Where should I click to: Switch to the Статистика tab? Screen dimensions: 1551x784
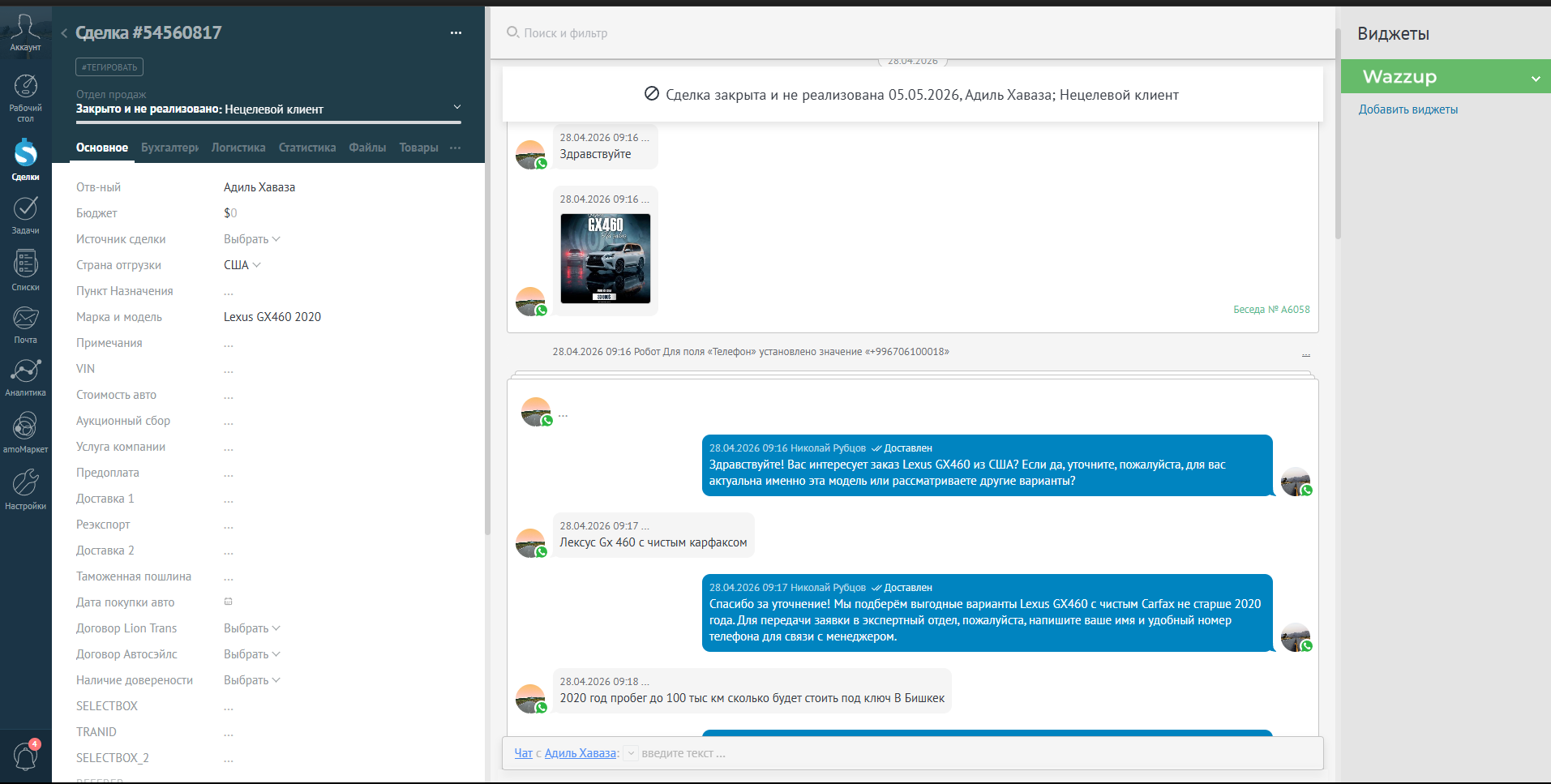[x=307, y=148]
